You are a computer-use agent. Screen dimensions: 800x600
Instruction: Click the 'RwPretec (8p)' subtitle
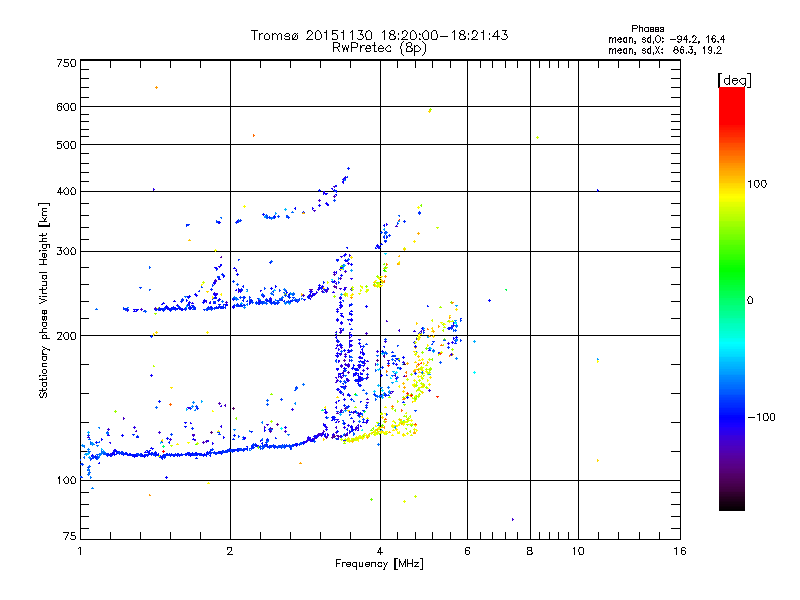pos(379,48)
